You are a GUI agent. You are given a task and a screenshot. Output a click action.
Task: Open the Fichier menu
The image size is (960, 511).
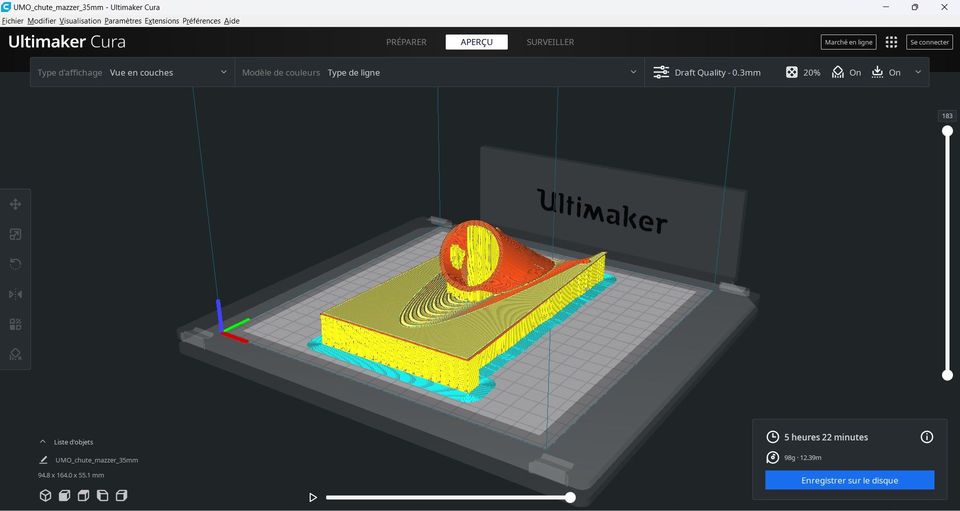(x=12, y=21)
